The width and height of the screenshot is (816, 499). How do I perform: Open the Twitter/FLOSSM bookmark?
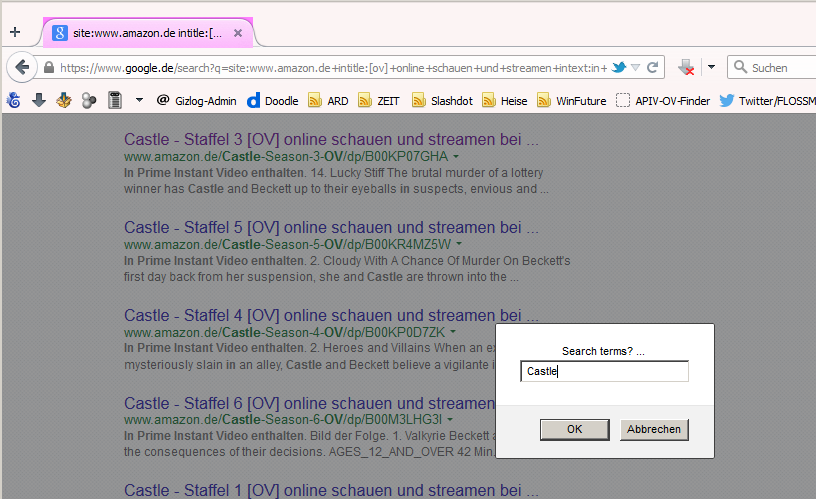coord(768,100)
